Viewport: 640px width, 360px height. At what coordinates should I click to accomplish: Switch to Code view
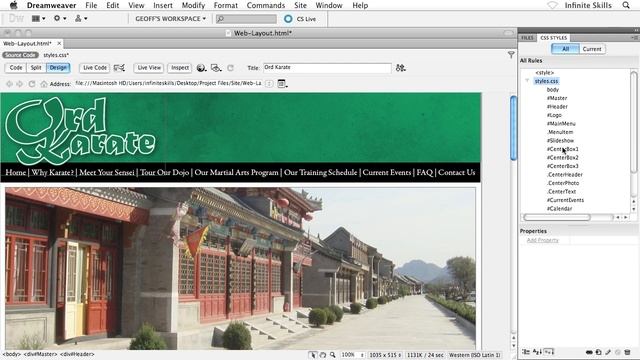pos(16,68)
